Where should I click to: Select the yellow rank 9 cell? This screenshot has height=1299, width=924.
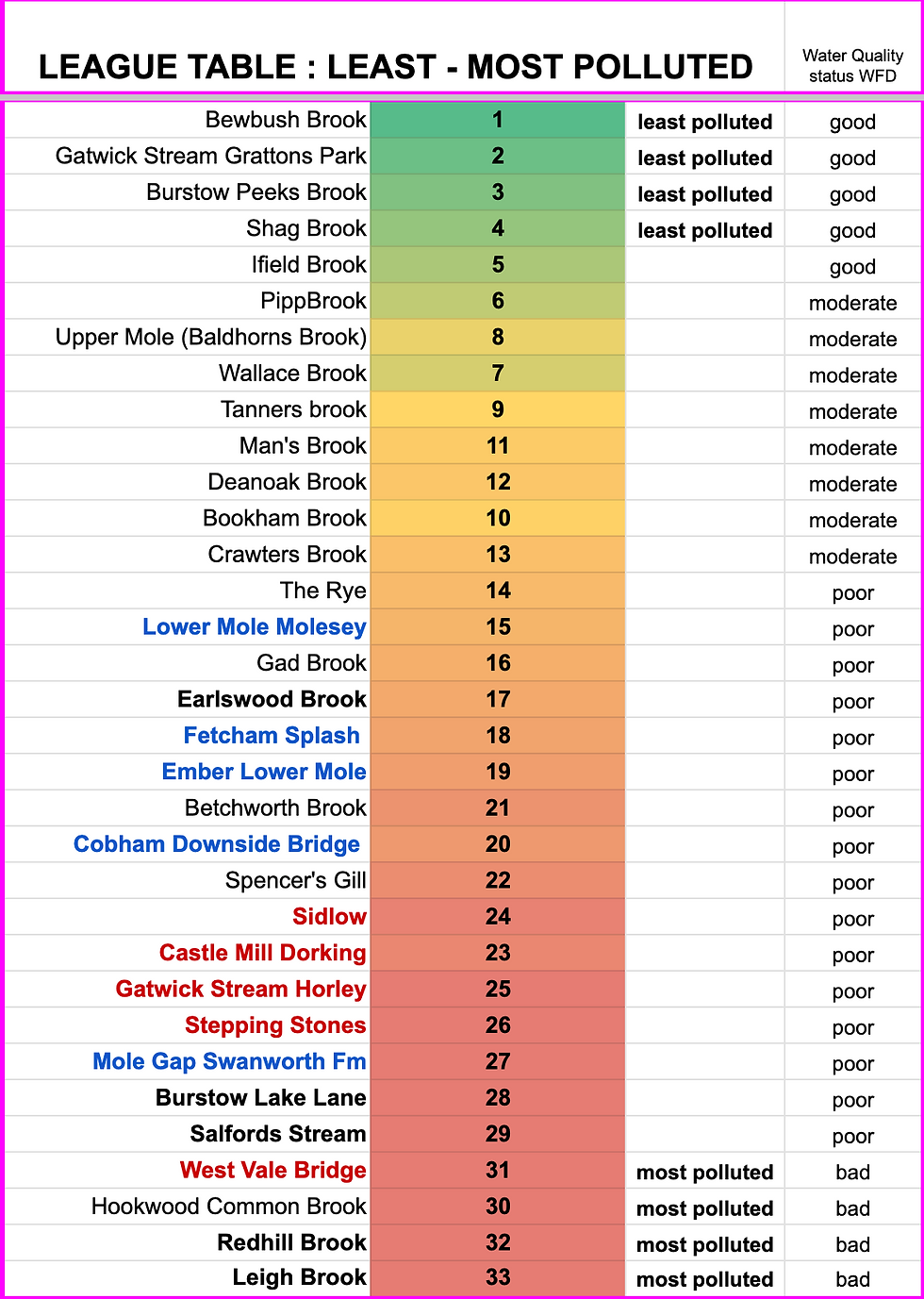pos(498,410)
